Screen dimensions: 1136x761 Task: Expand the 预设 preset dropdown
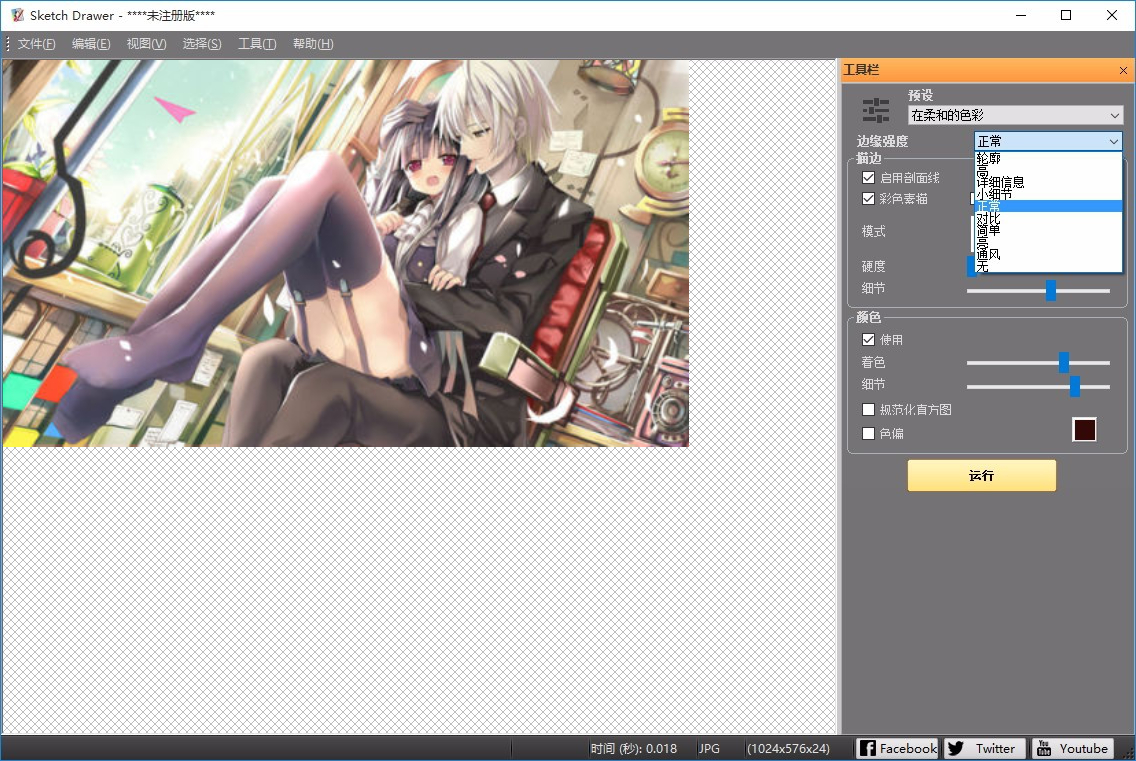pyautogui.click(x=1015, y=116)
